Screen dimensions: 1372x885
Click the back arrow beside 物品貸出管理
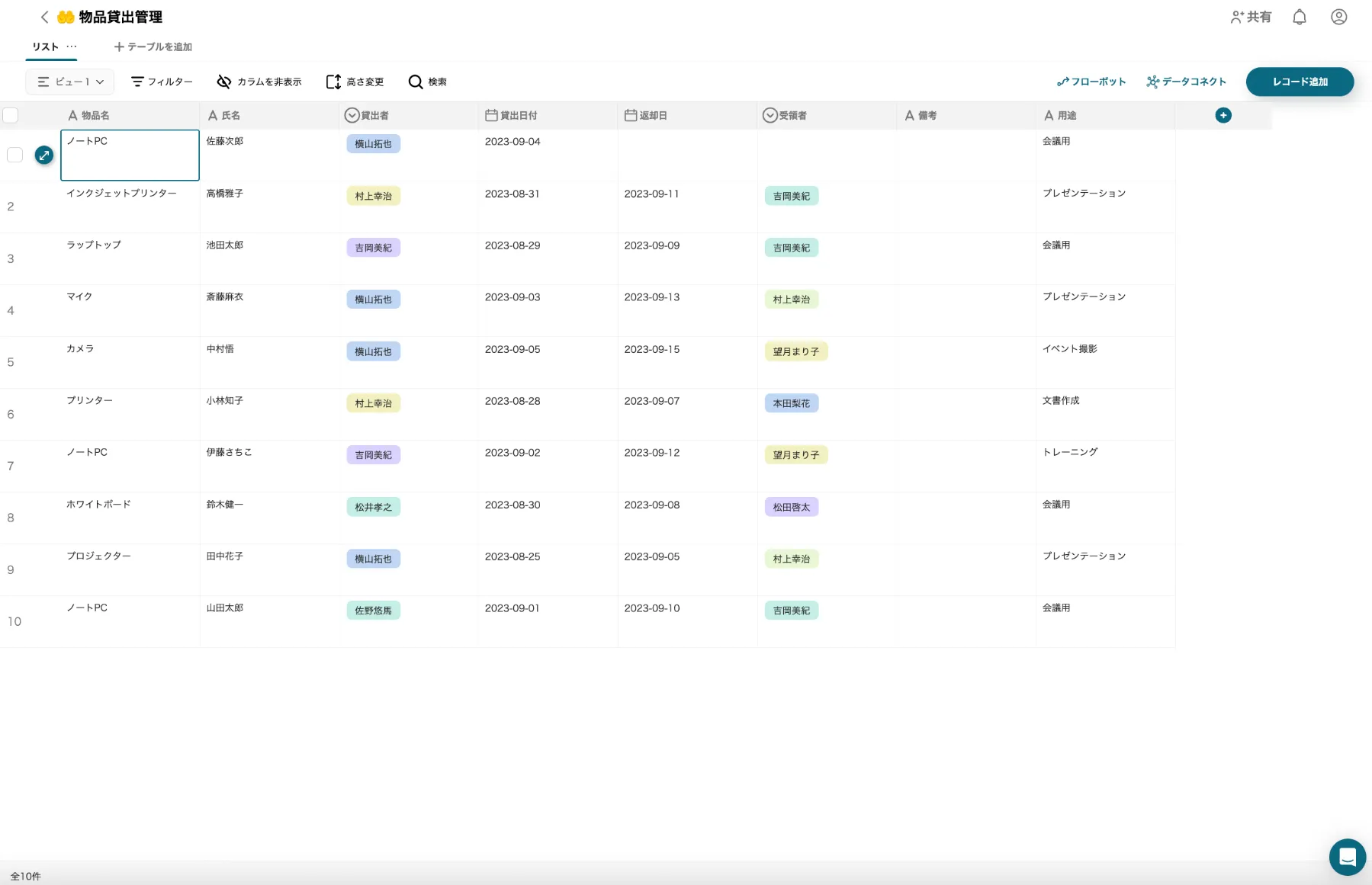pos(44,17)
